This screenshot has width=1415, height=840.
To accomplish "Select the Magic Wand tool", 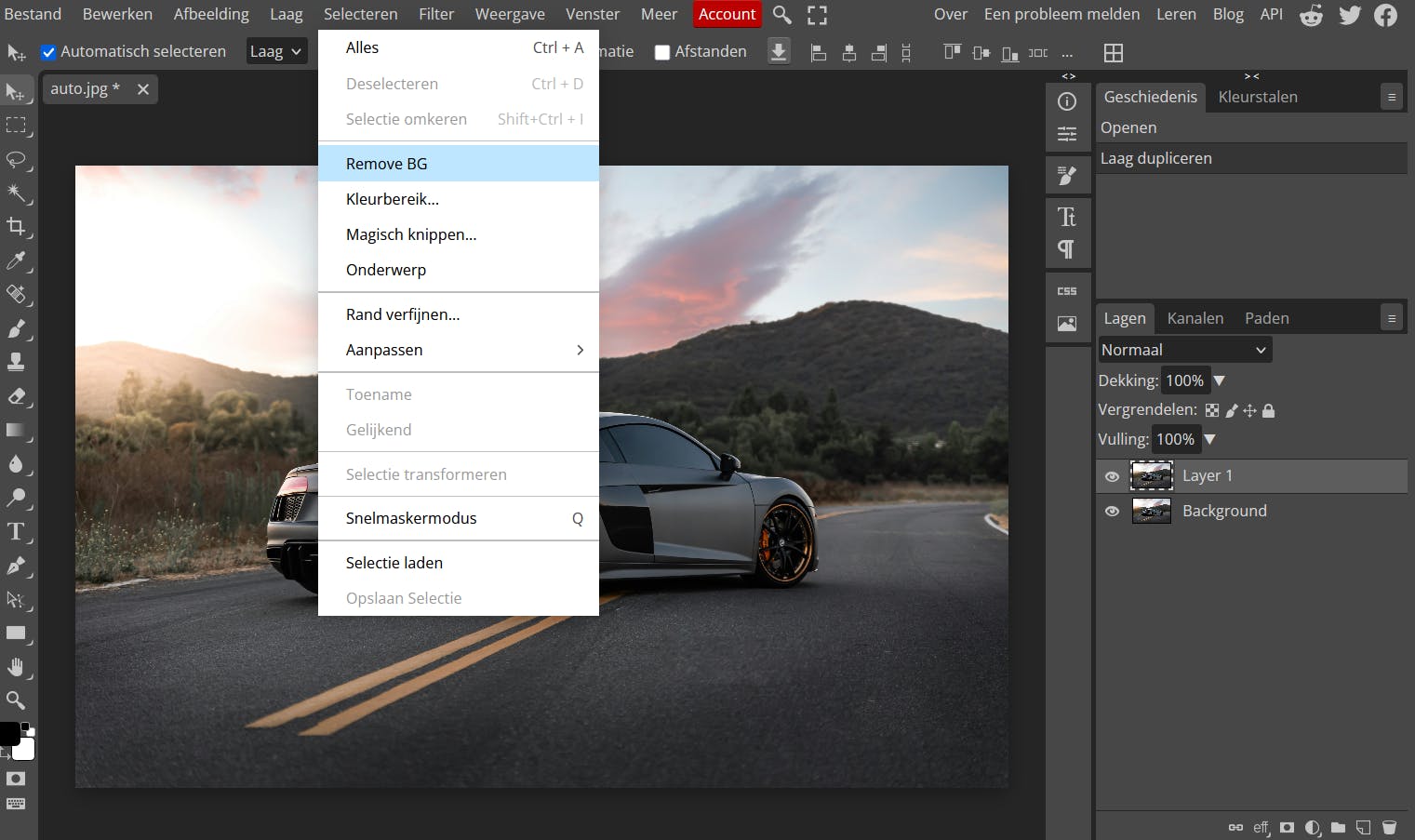I will (x=16, y=193).
